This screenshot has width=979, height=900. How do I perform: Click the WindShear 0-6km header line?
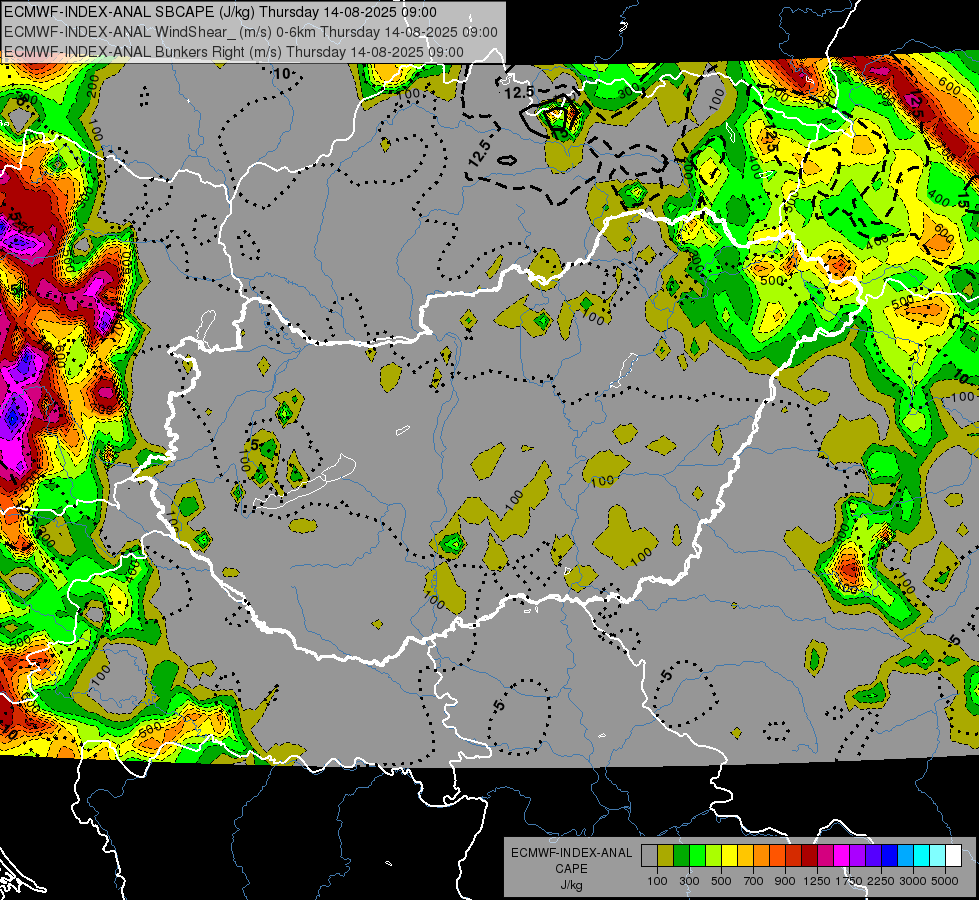click(251, 32)
